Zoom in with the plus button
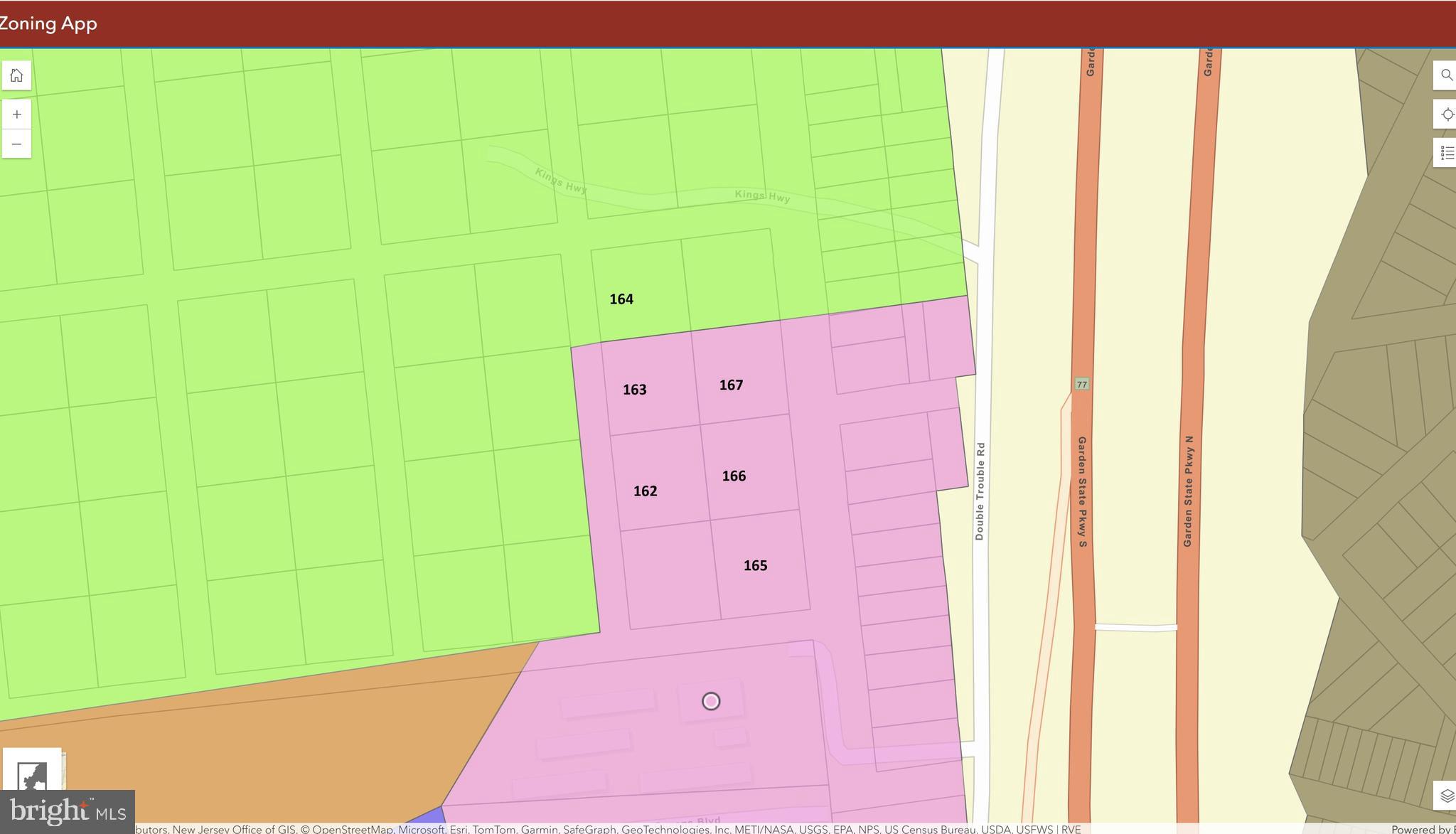Screen dimensions: 1456x834 click(x=16, y=114)
